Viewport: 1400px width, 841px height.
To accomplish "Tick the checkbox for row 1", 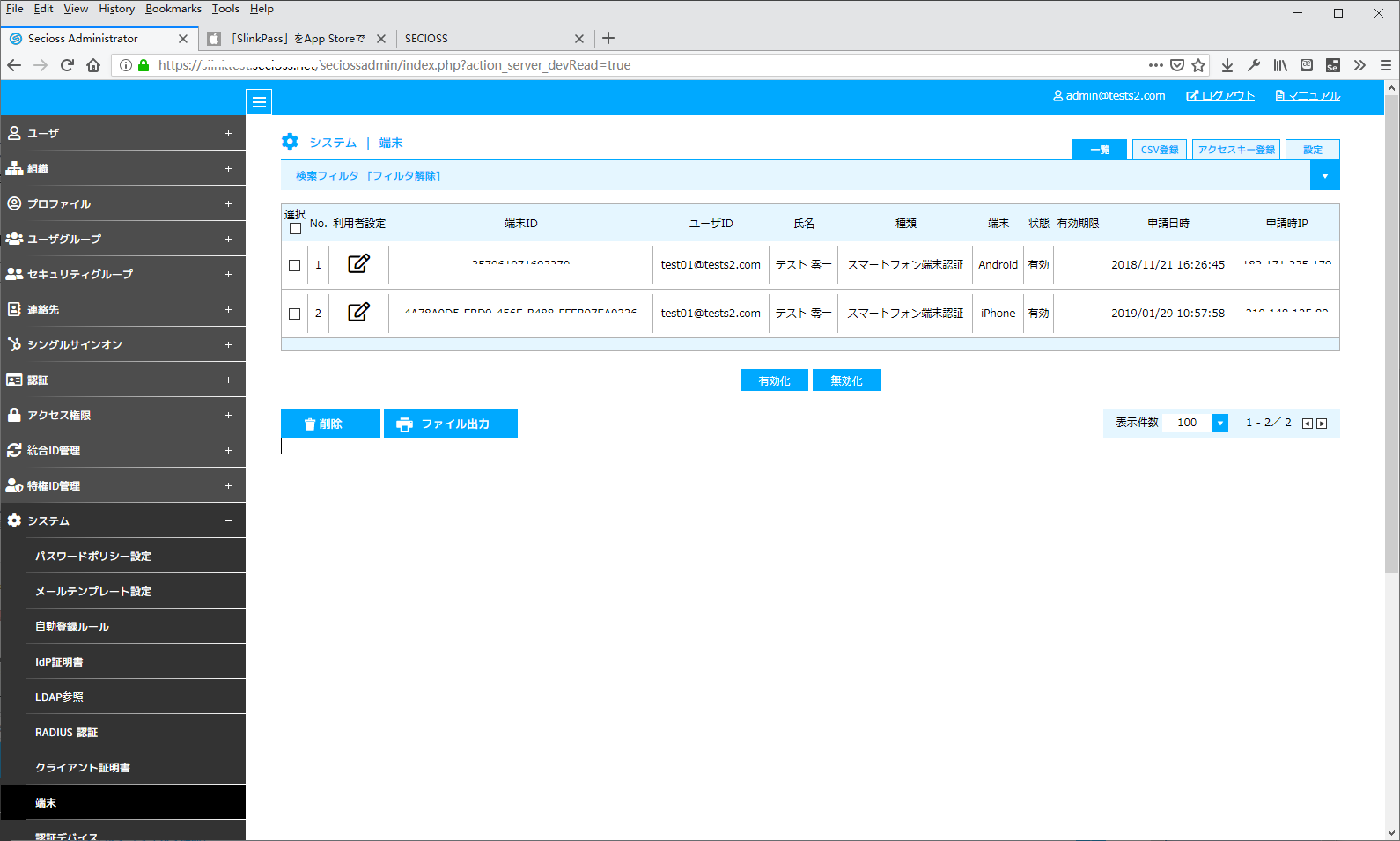I will click(295, 265).
